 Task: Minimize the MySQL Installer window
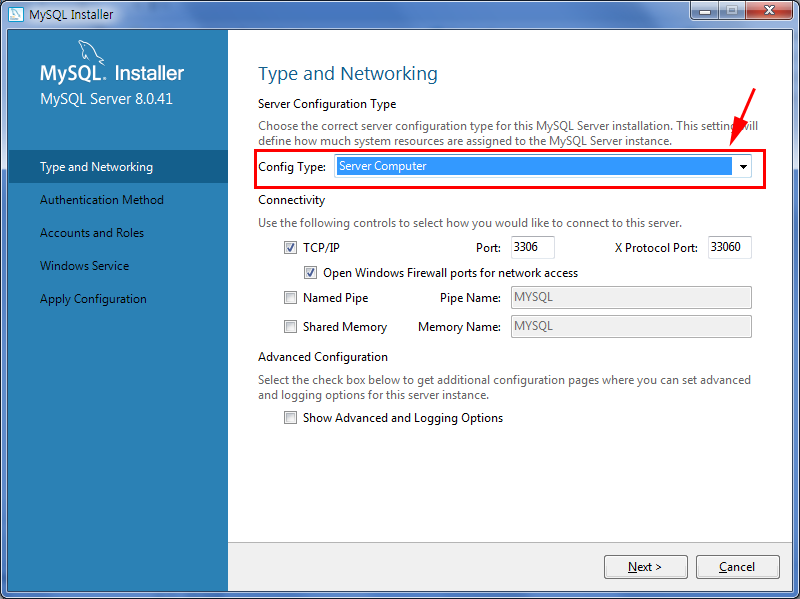coord(705,11)
